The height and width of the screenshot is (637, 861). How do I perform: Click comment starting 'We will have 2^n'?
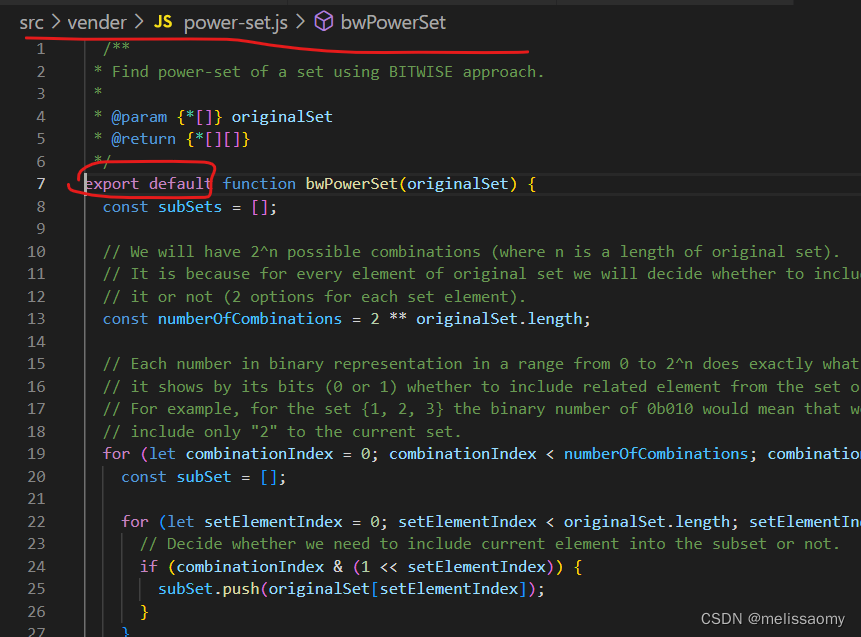(x=471, y=252)
